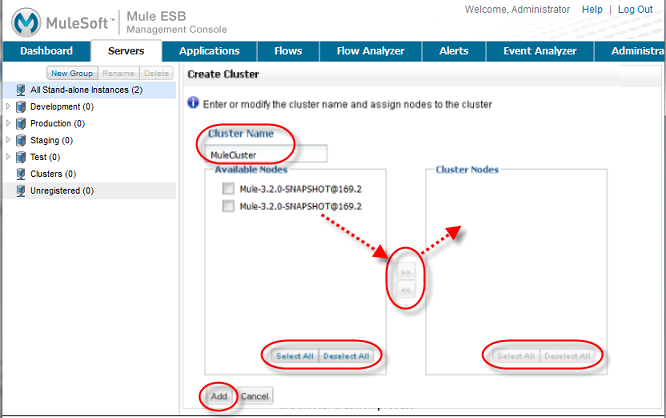Expand the Test group

click(8, 157)
